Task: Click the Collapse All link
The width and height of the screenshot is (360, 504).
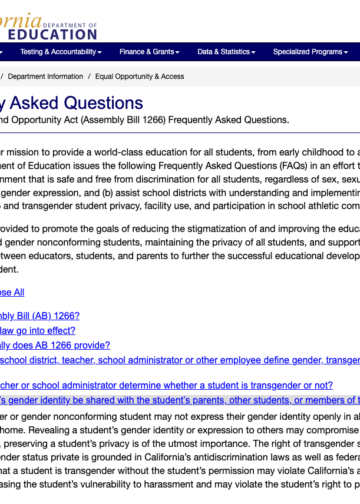Action: (x=12, y=293)
